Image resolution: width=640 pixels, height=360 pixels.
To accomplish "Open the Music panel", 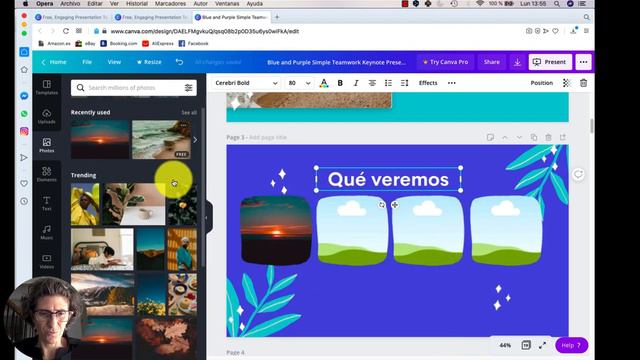I will tap(47, 232).
